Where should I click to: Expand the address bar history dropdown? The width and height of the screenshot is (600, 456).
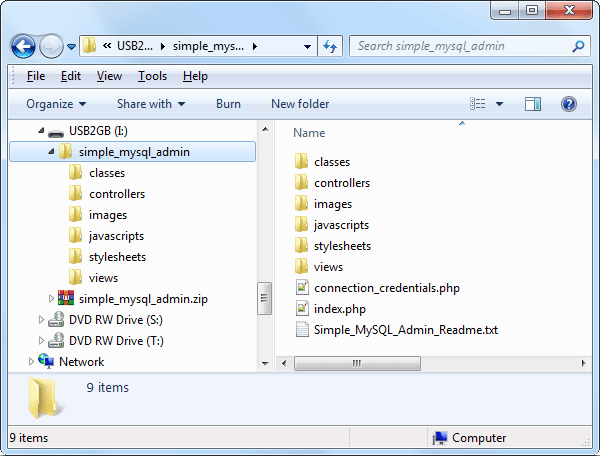pyautogui.click(x=307, y=47)
